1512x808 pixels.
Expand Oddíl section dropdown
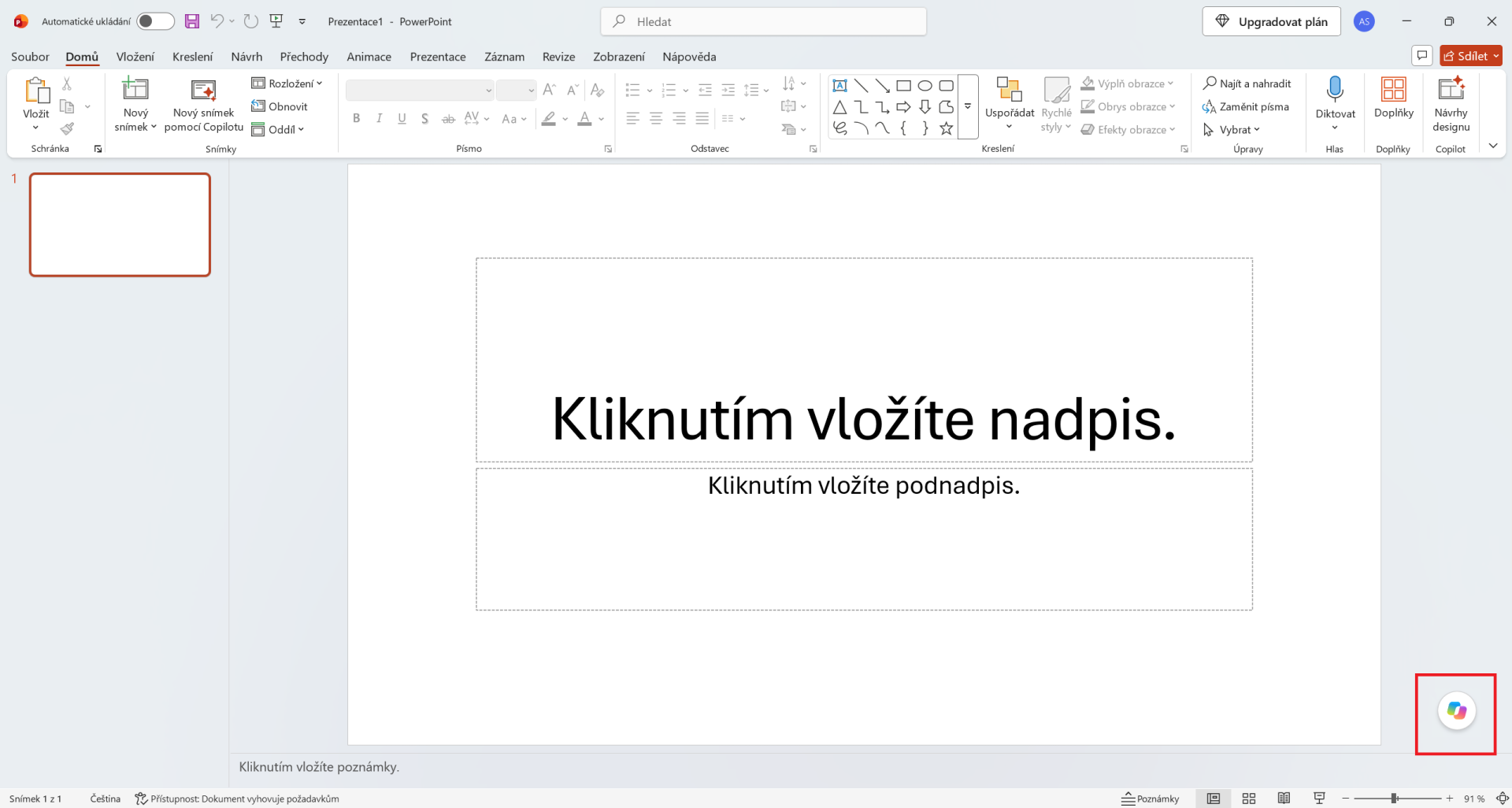click(278, 129)
